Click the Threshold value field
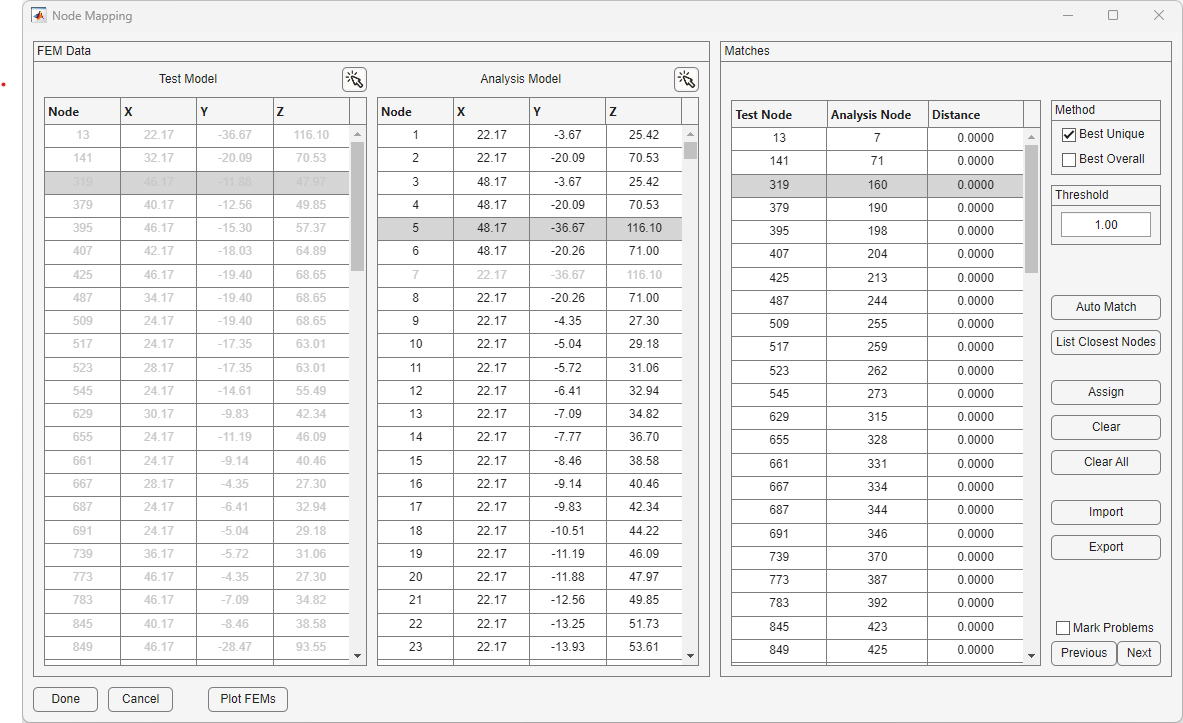The width and height of the screenshot is (1183, 723). [x=1105, y=225]
